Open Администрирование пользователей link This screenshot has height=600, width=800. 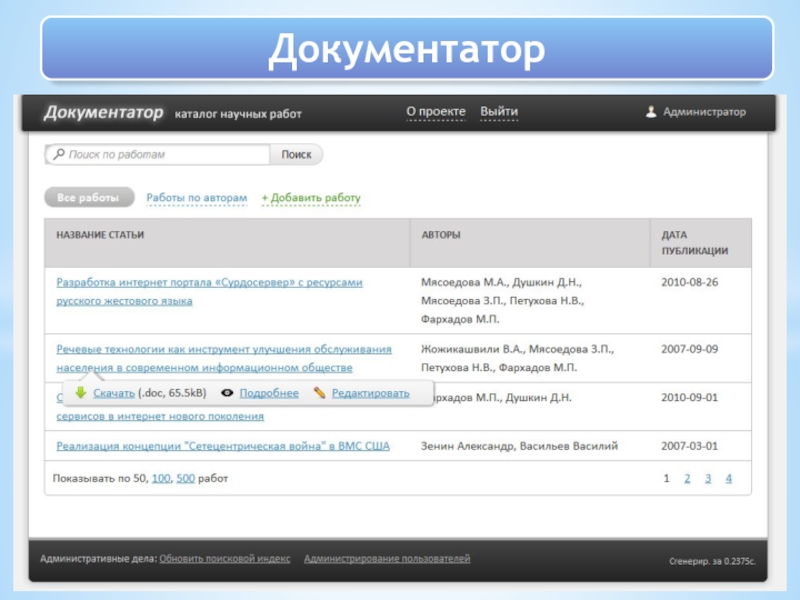tap(387, 559)
